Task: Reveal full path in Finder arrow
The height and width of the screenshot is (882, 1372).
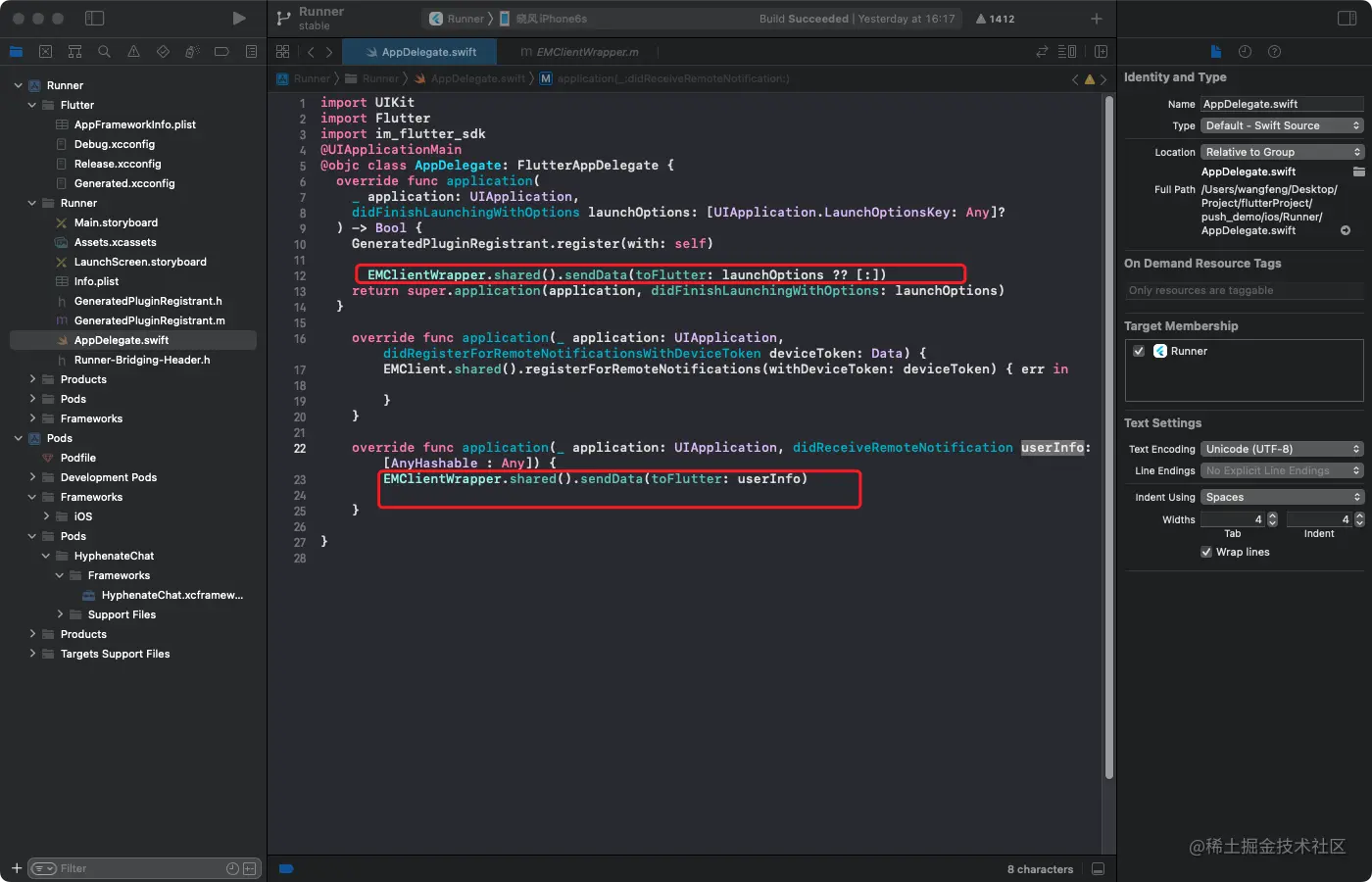Action: 1346,230
